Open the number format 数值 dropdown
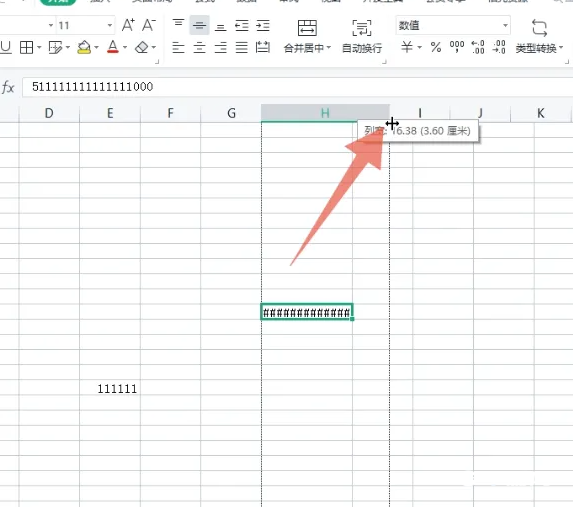This screenshot has width=573, height=507. (505, 26)
